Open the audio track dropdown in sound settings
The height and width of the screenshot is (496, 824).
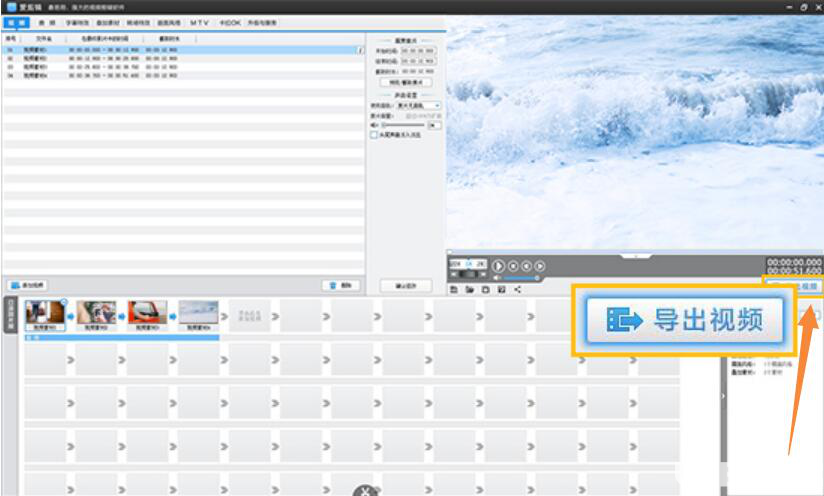pyautogui.click(x=418, y=106)
